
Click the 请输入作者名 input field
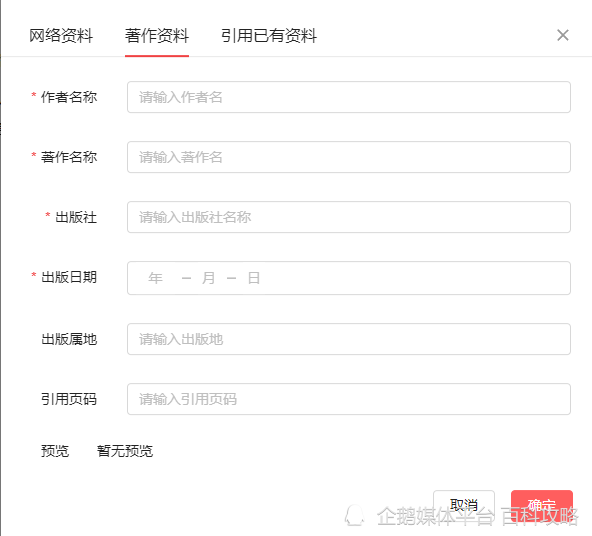click(348, 97)
